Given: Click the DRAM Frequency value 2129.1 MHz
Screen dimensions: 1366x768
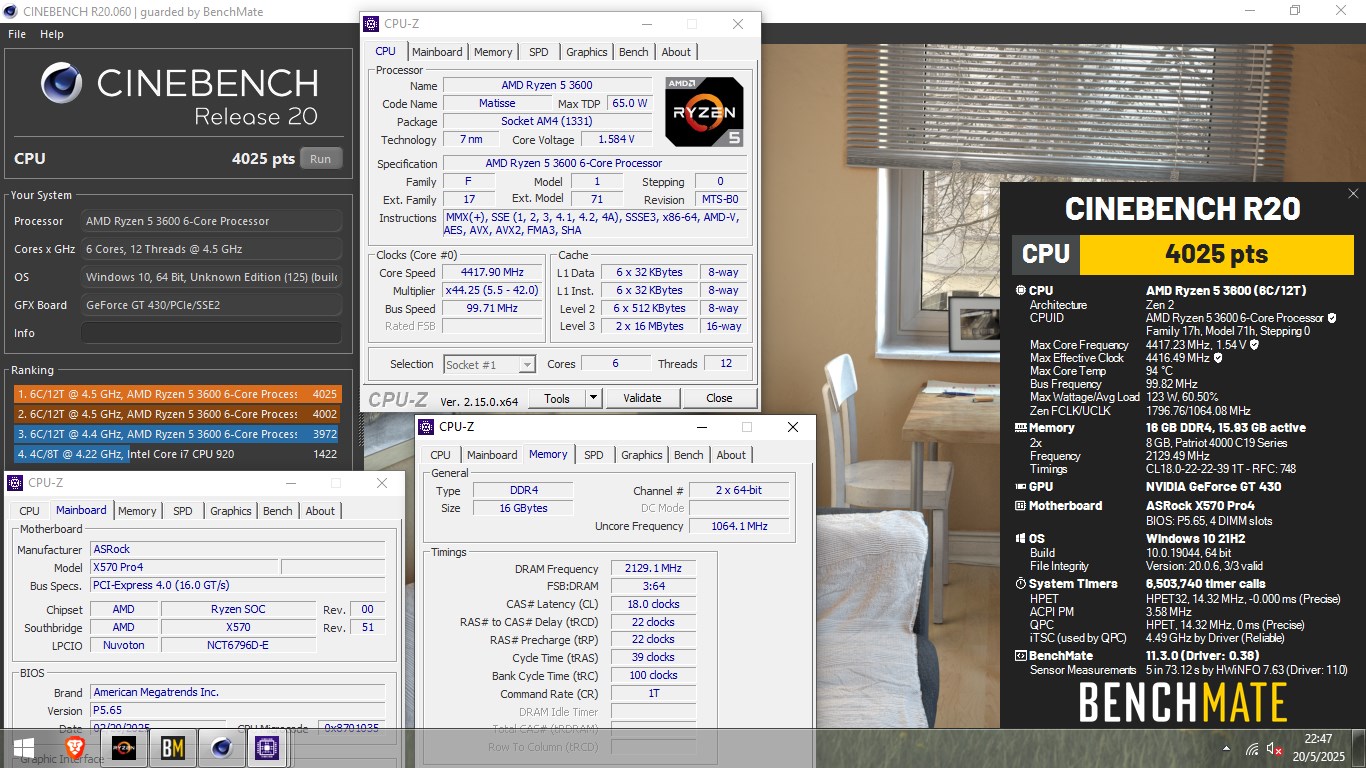Looking at the screenshot, I should [x=653, y=569].
